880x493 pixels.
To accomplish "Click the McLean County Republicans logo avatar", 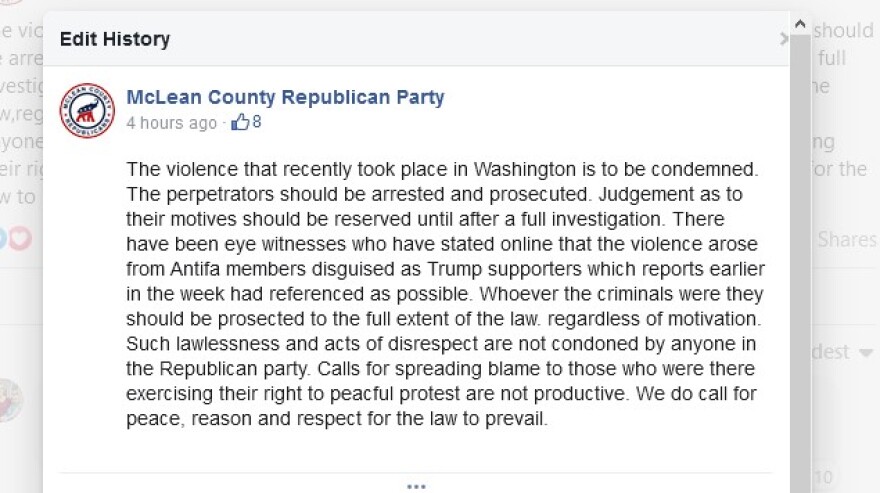I will [87, 110].
